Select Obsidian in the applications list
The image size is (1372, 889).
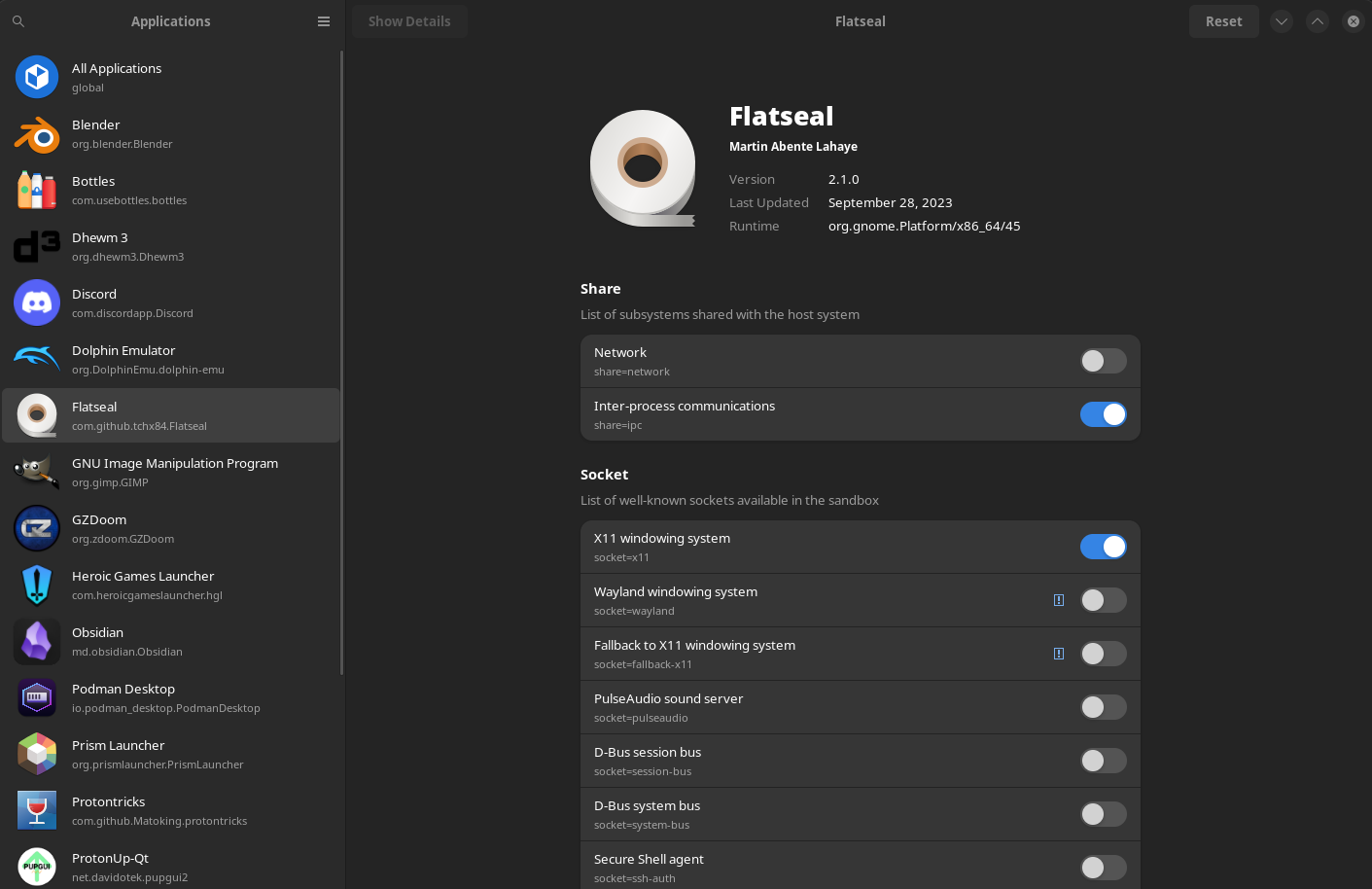tap(171, 642)
